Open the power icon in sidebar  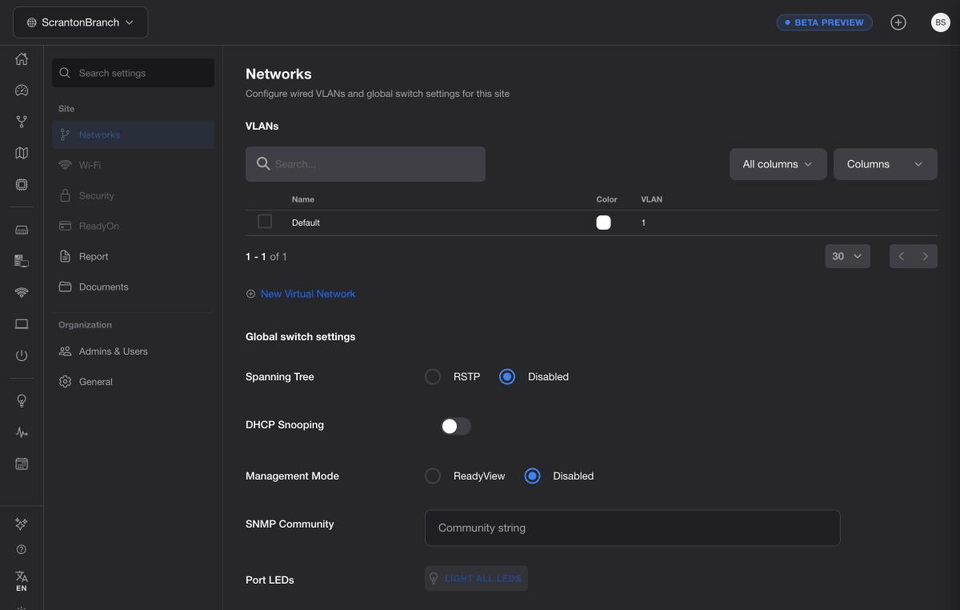(x=21, y=355)
